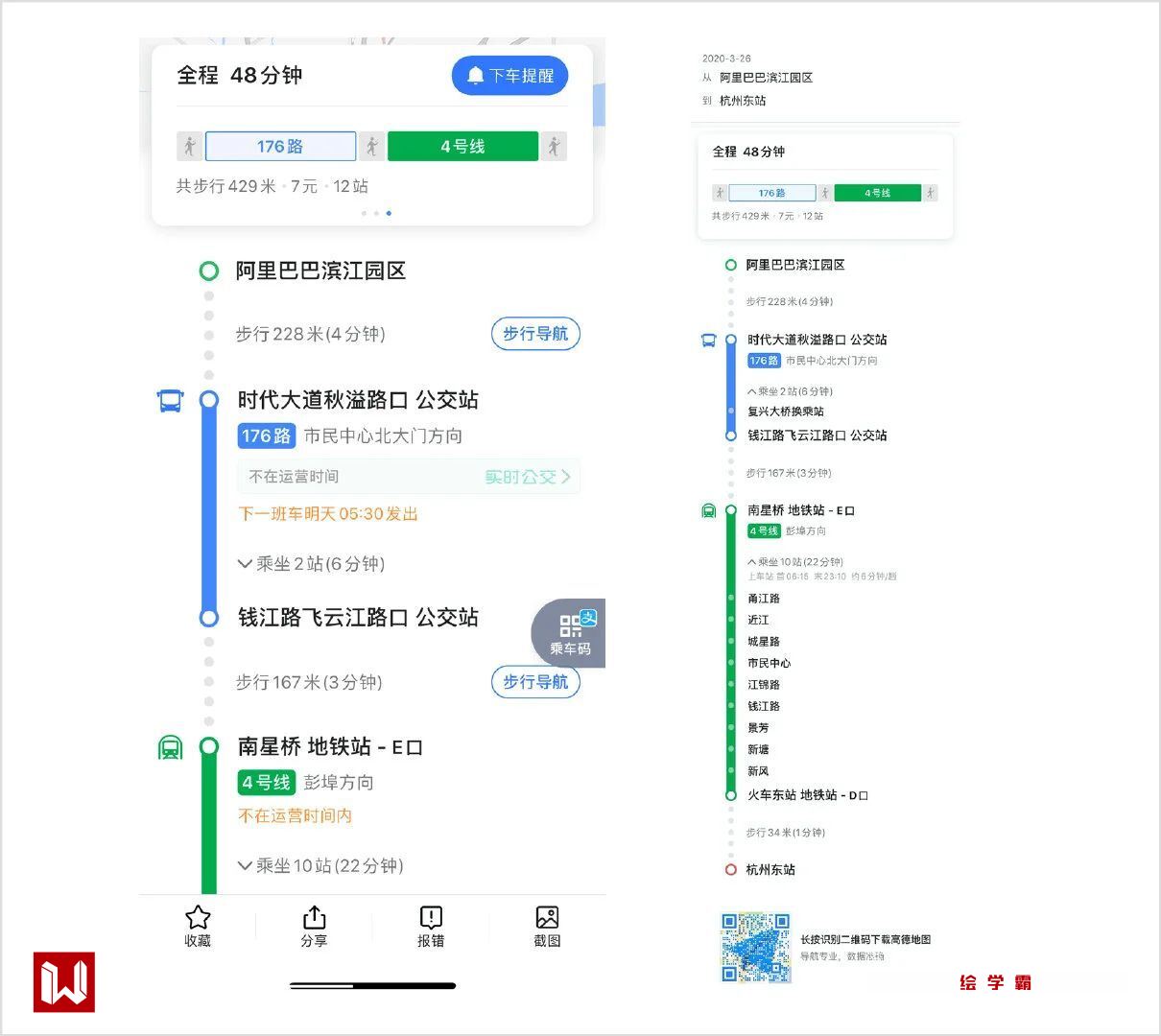Screen dimensions: 1161x1036
Task: Tap 到 杭州东站 destination line
Action: tap(734, 101)
